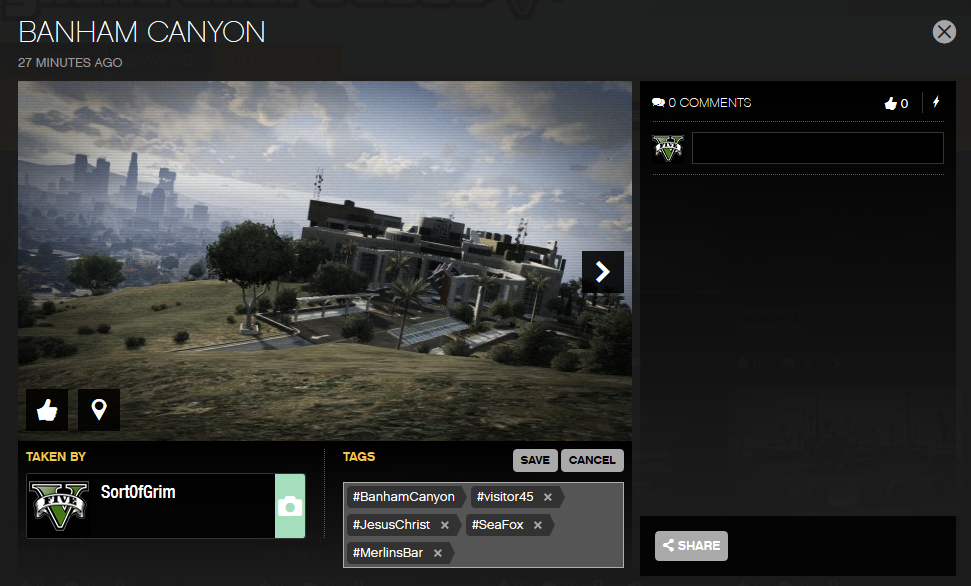This screenshot has width=971, height=586.
Task: Cancel tag editing
Action: (592, 460)
